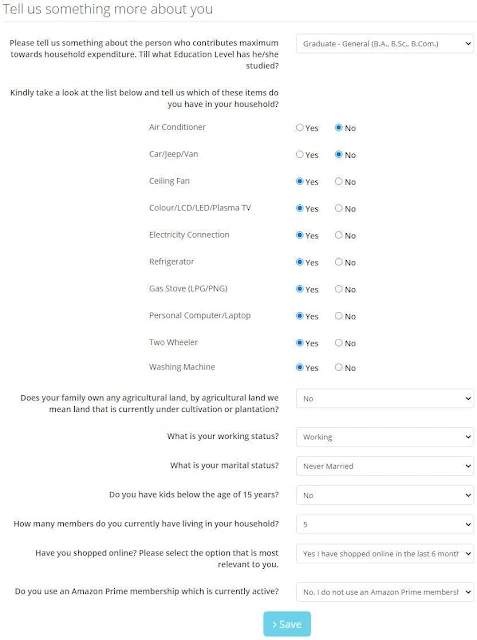Image resolution: width=477 pixels, height=640 pixels.
Task: Open the household members count dropdown
Action: point(385,524)
